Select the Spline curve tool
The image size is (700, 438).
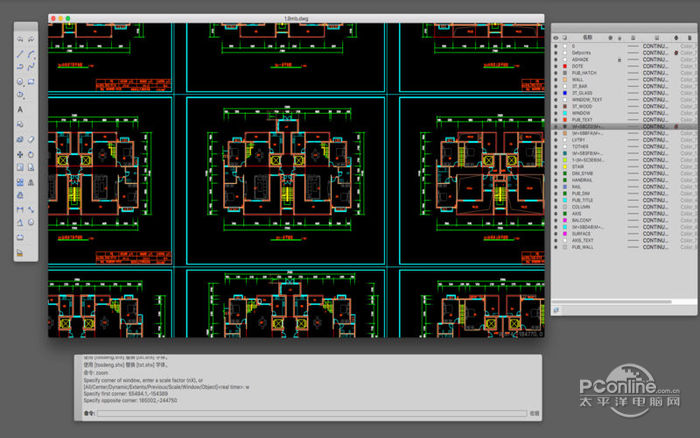(31, 67)
